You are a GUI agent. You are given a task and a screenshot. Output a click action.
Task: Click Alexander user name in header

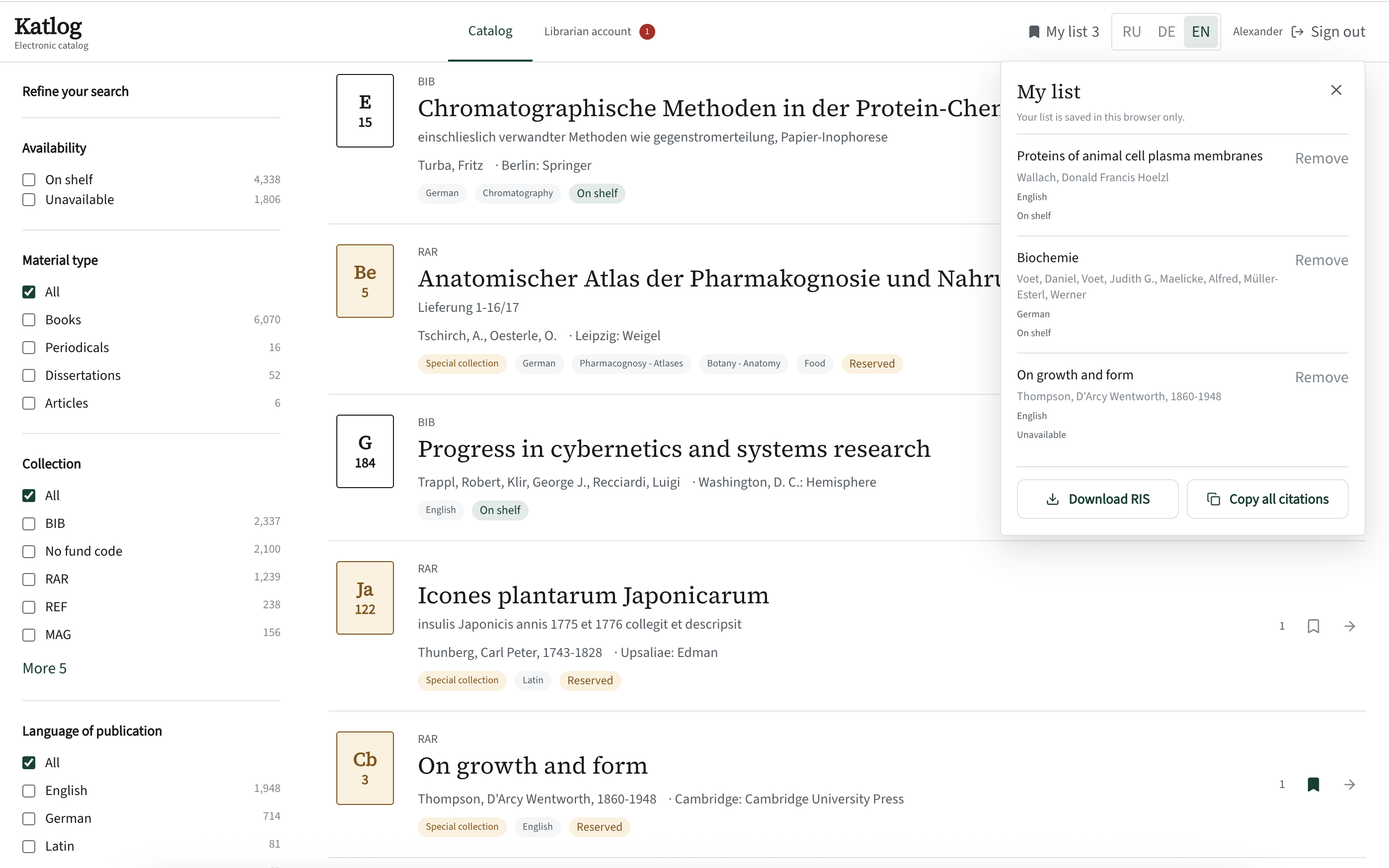pyautogui.click(x=1257, y=32)
